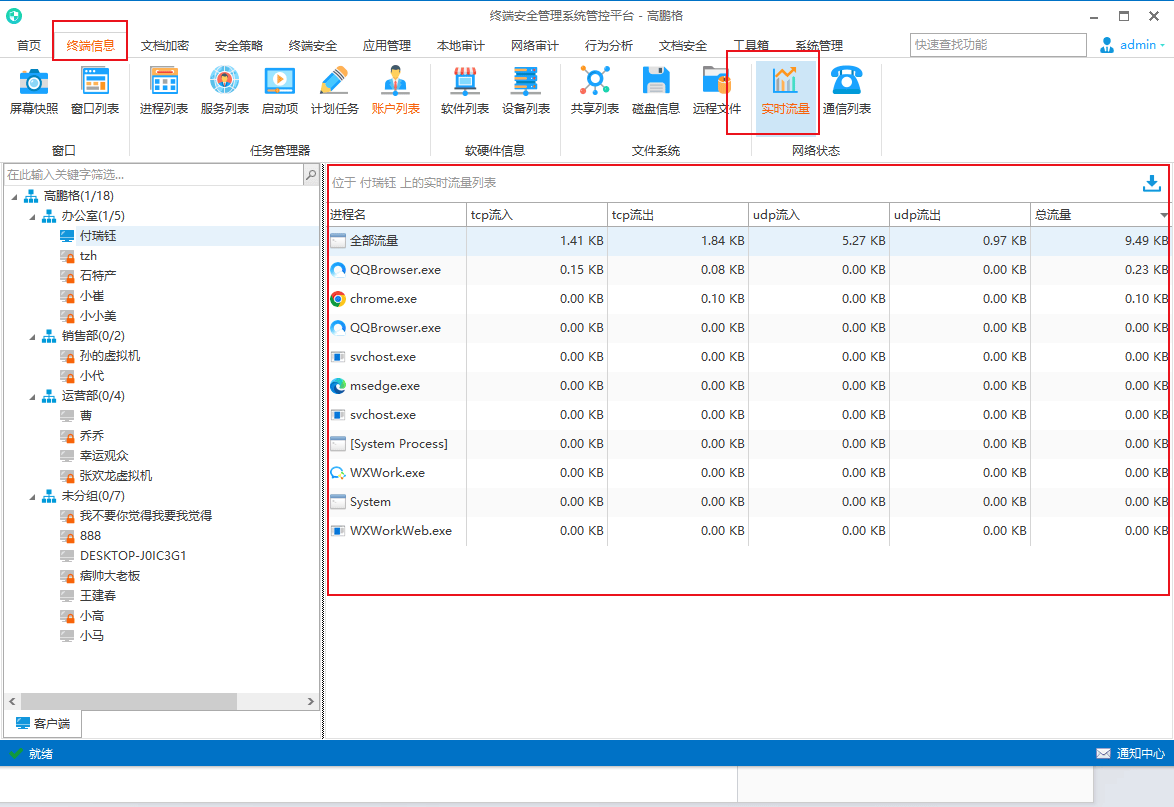This screenshot has width=1174, height=807.
Task: Switch to the 文档加密 menu tab
Action: click(x=165, y=46)
